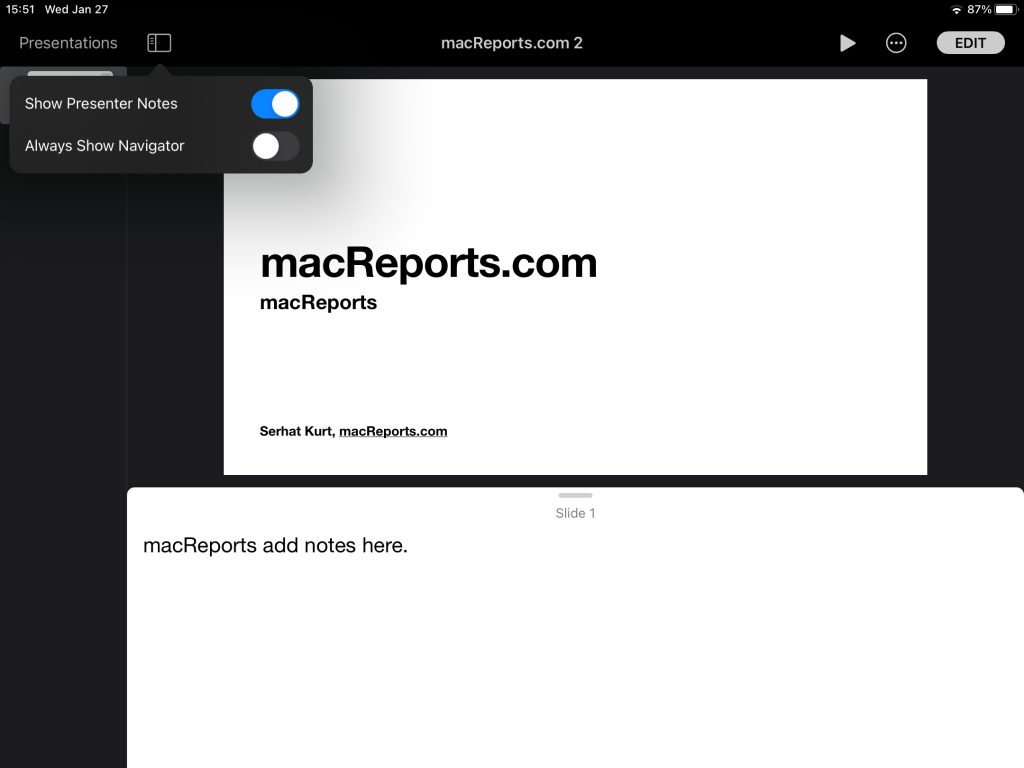This screenshot has height=768, width=1024.
Task: Start the slideshow with the Play icon
Action: tap(847, 42)
